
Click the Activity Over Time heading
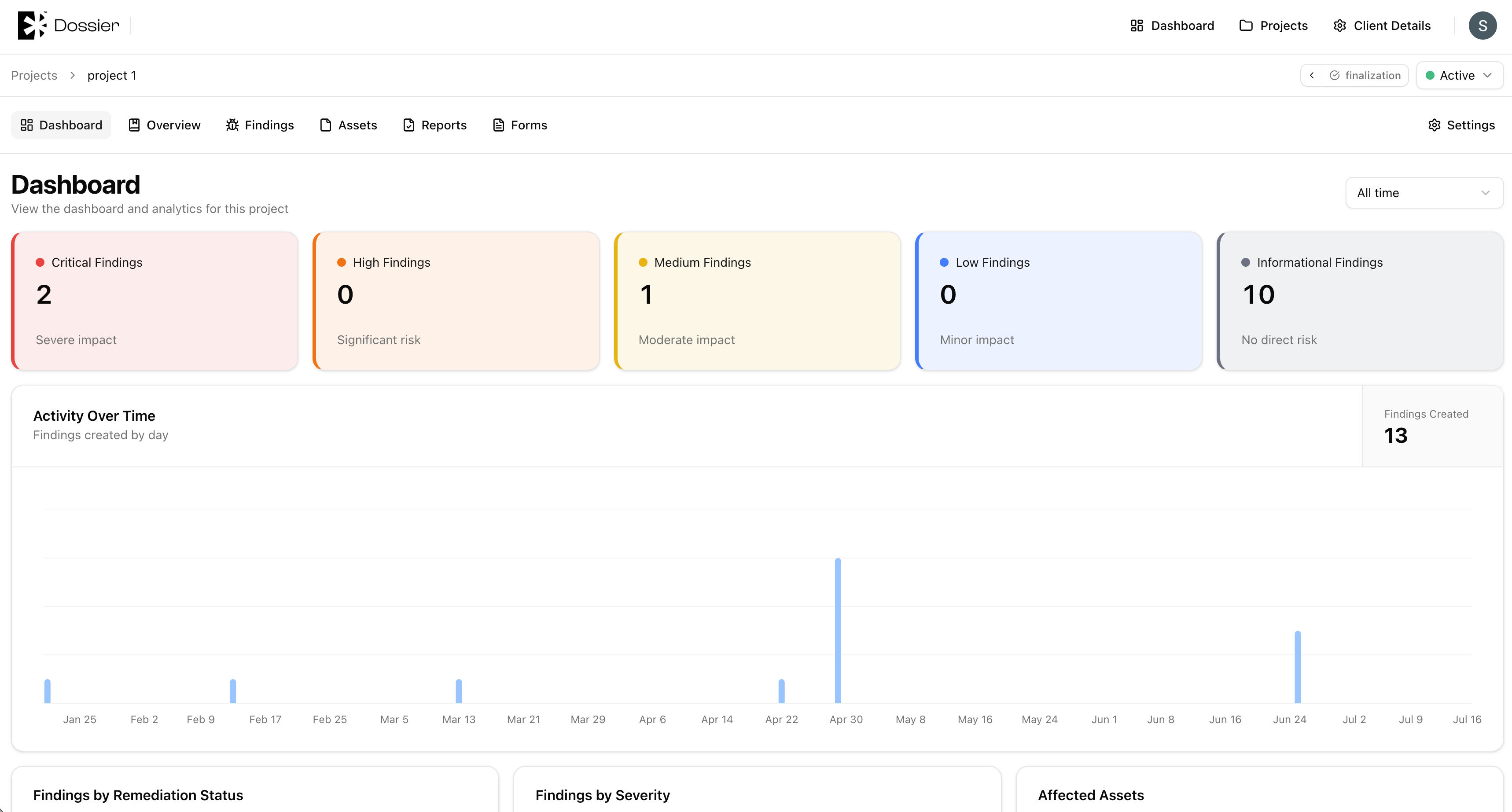[x=94, y=416]
